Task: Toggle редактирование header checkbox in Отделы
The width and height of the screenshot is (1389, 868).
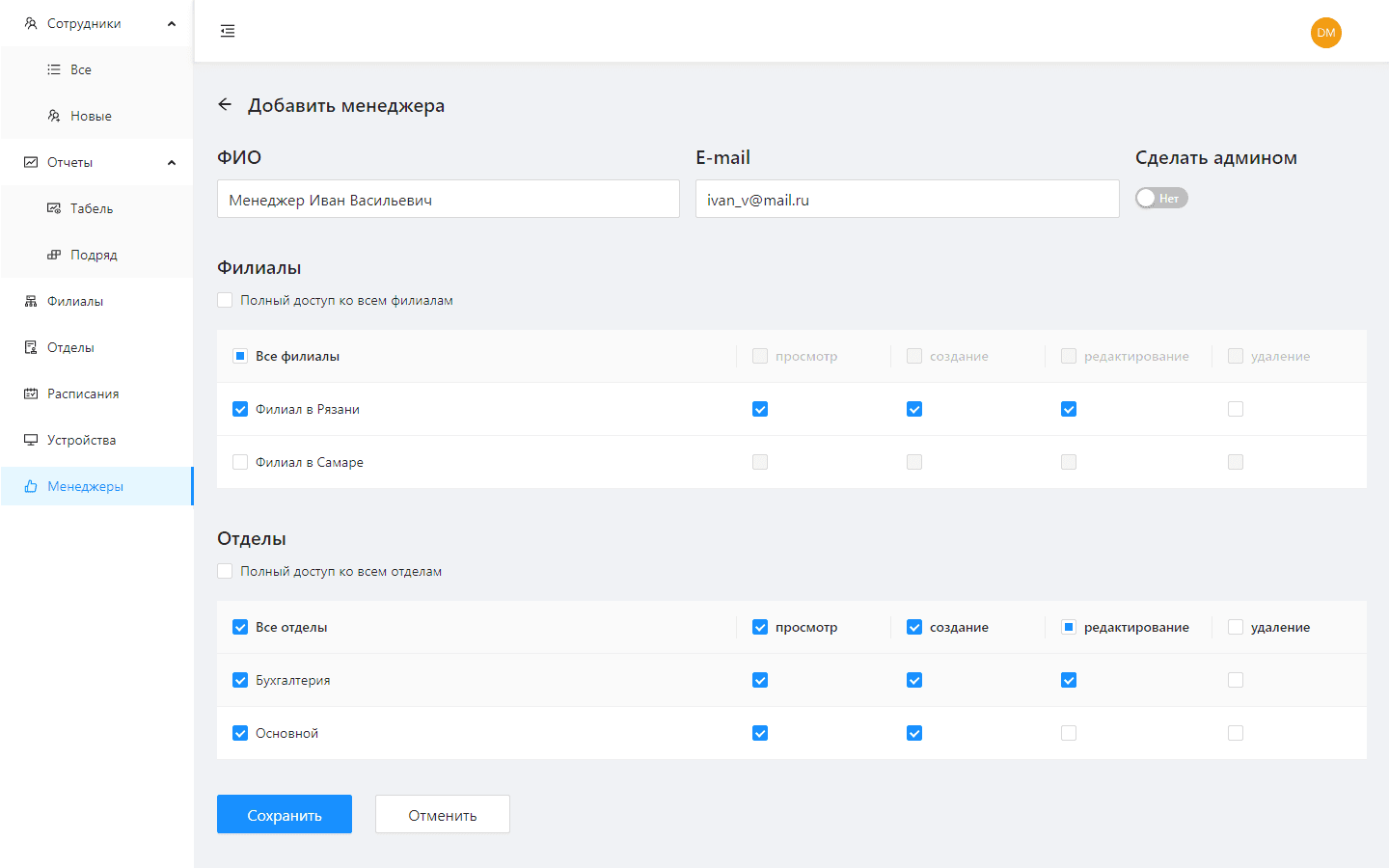Action: coord(1069,627)
